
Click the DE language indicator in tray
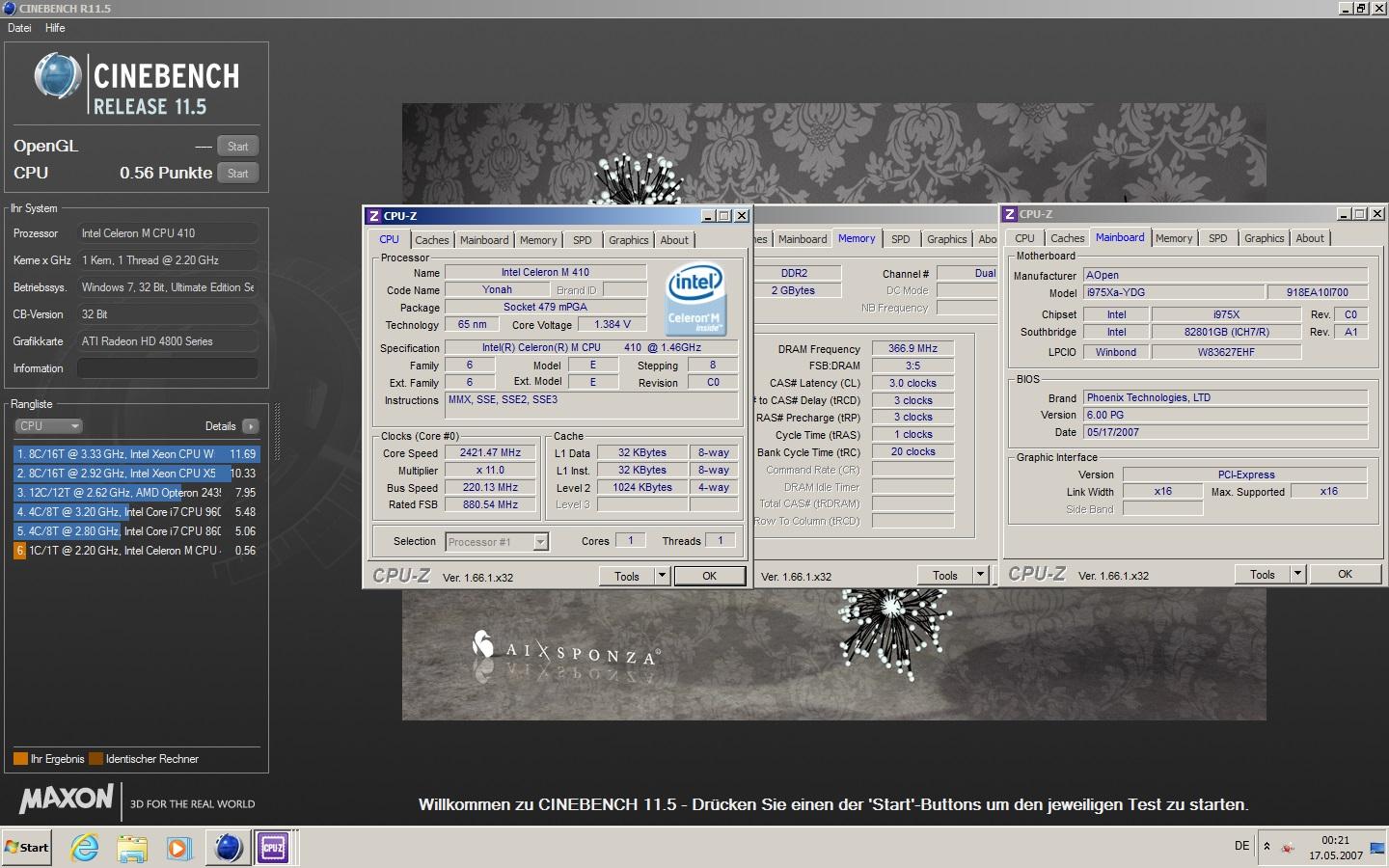click(x=1242, y=846)
